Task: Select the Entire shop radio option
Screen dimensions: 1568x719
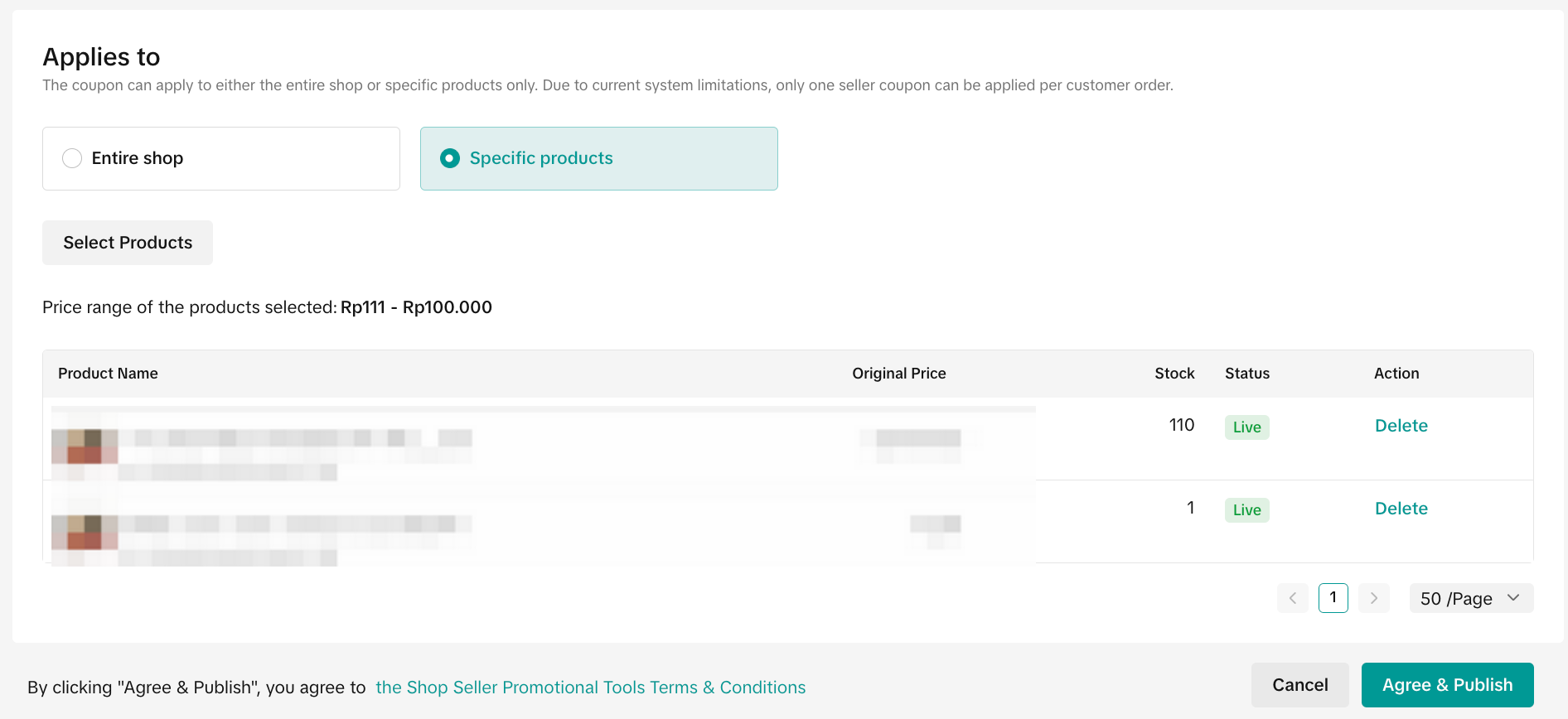Action: [73, 158]
